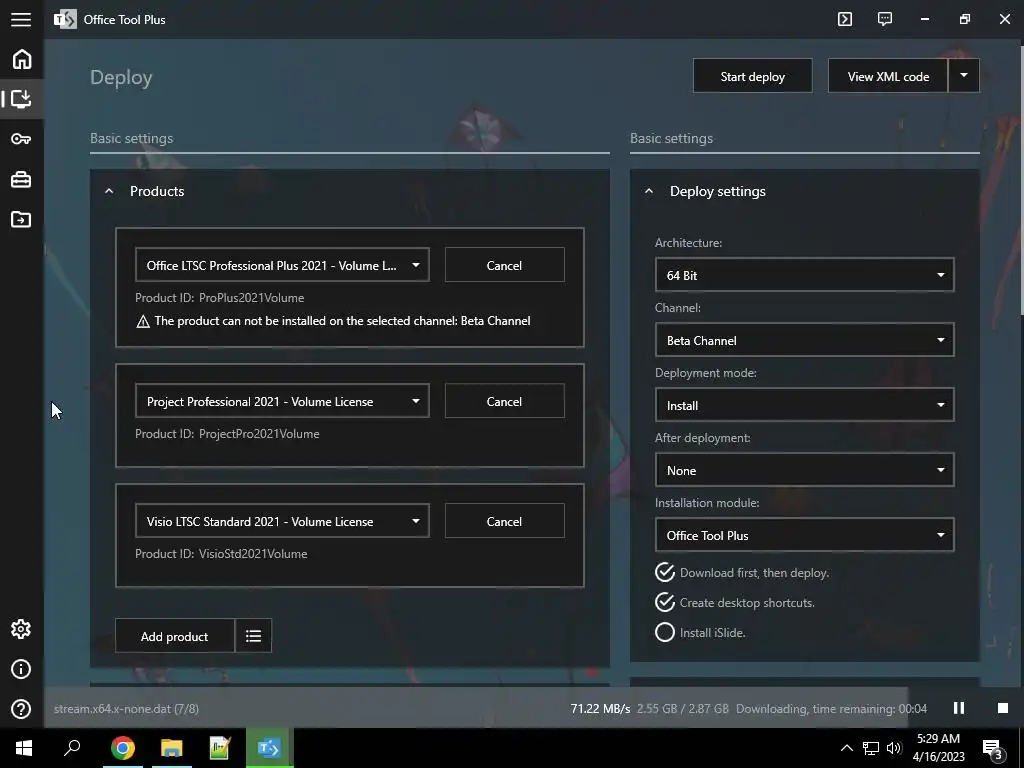This screenshot has height=768, width=1024.
Task: Collapse the Deploy settings section
Action: (x=648, y=191)
